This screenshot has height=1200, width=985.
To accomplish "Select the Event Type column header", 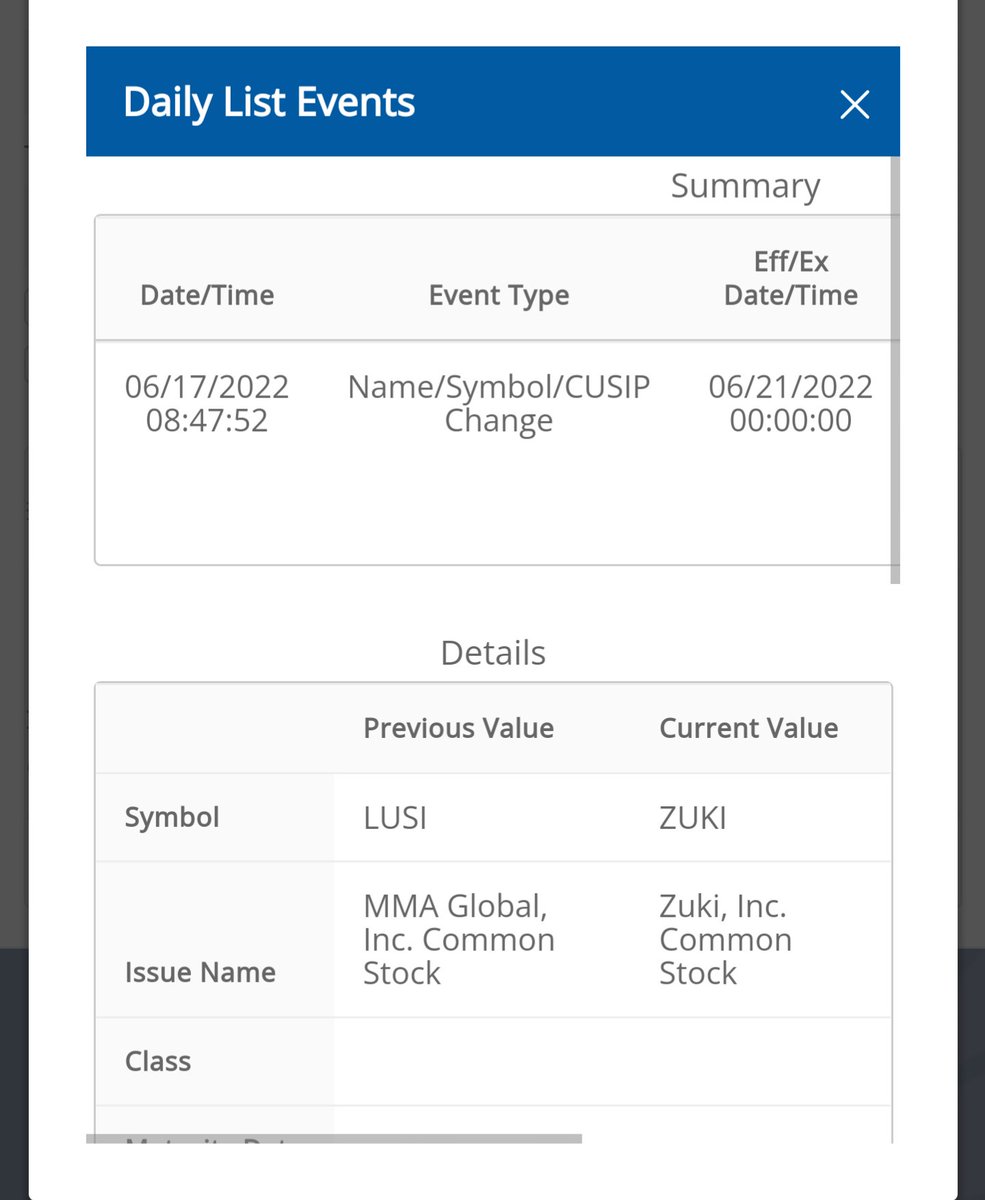I will coord(499,295).
